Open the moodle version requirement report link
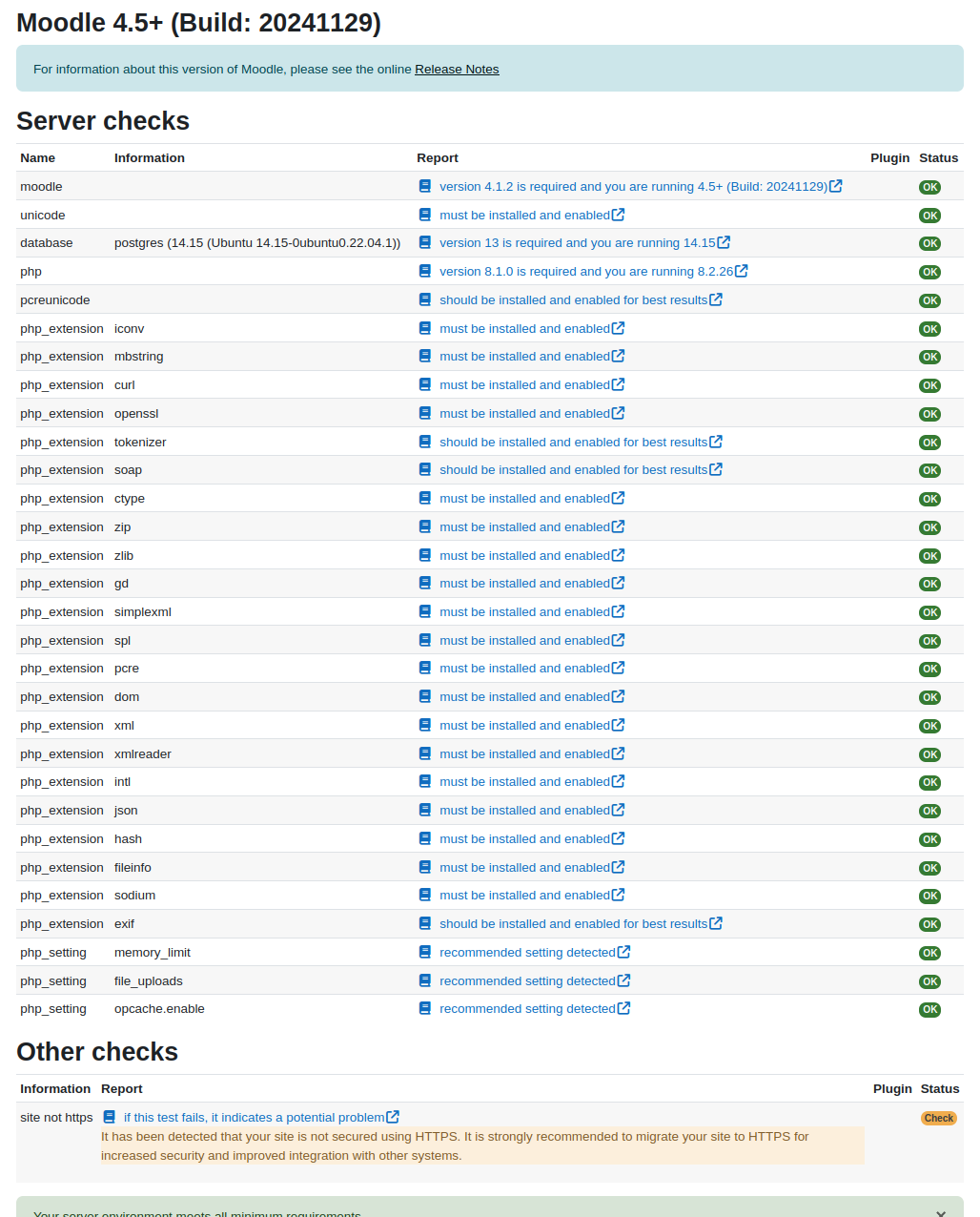Viewport: 980px width, 1217px height. 633,187
